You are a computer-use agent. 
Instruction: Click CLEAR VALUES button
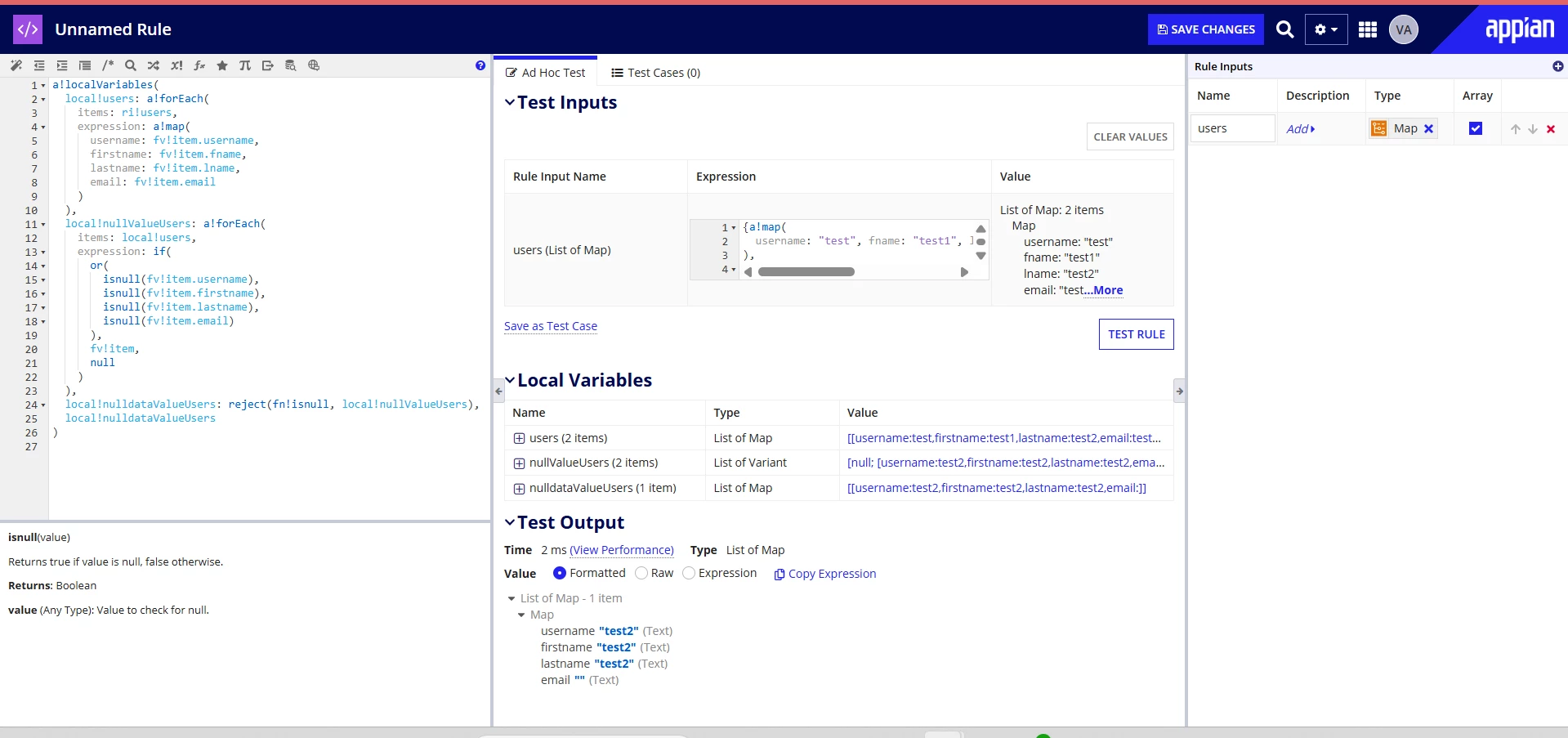pos(1130,136)
